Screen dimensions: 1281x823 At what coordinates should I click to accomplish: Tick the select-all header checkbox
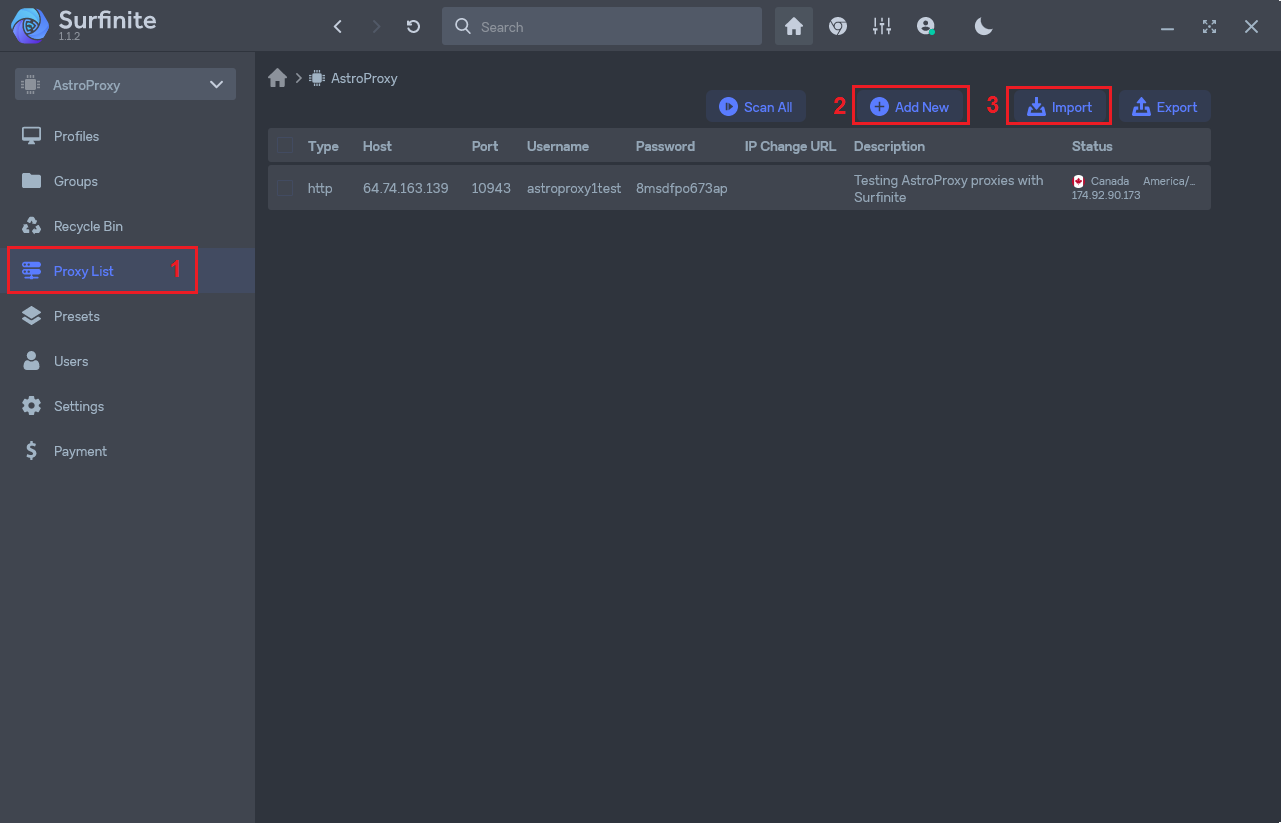coord(285,146)
